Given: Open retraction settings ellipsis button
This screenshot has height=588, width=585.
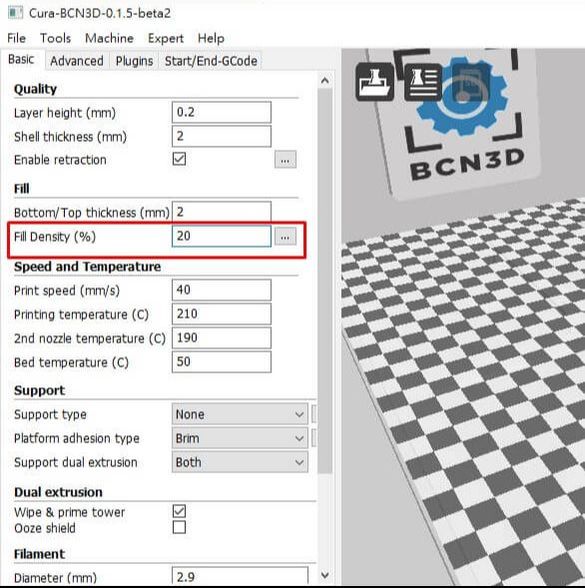Looking at the screenshot, I should tap(285, 160).
